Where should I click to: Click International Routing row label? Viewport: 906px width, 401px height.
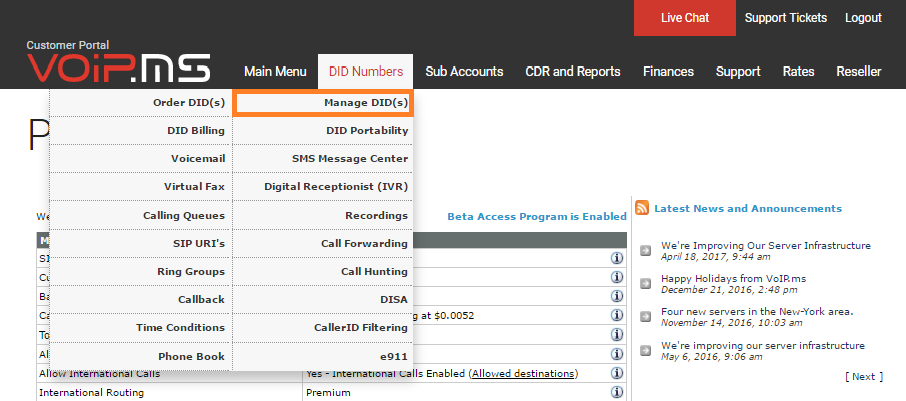(91, 392)
